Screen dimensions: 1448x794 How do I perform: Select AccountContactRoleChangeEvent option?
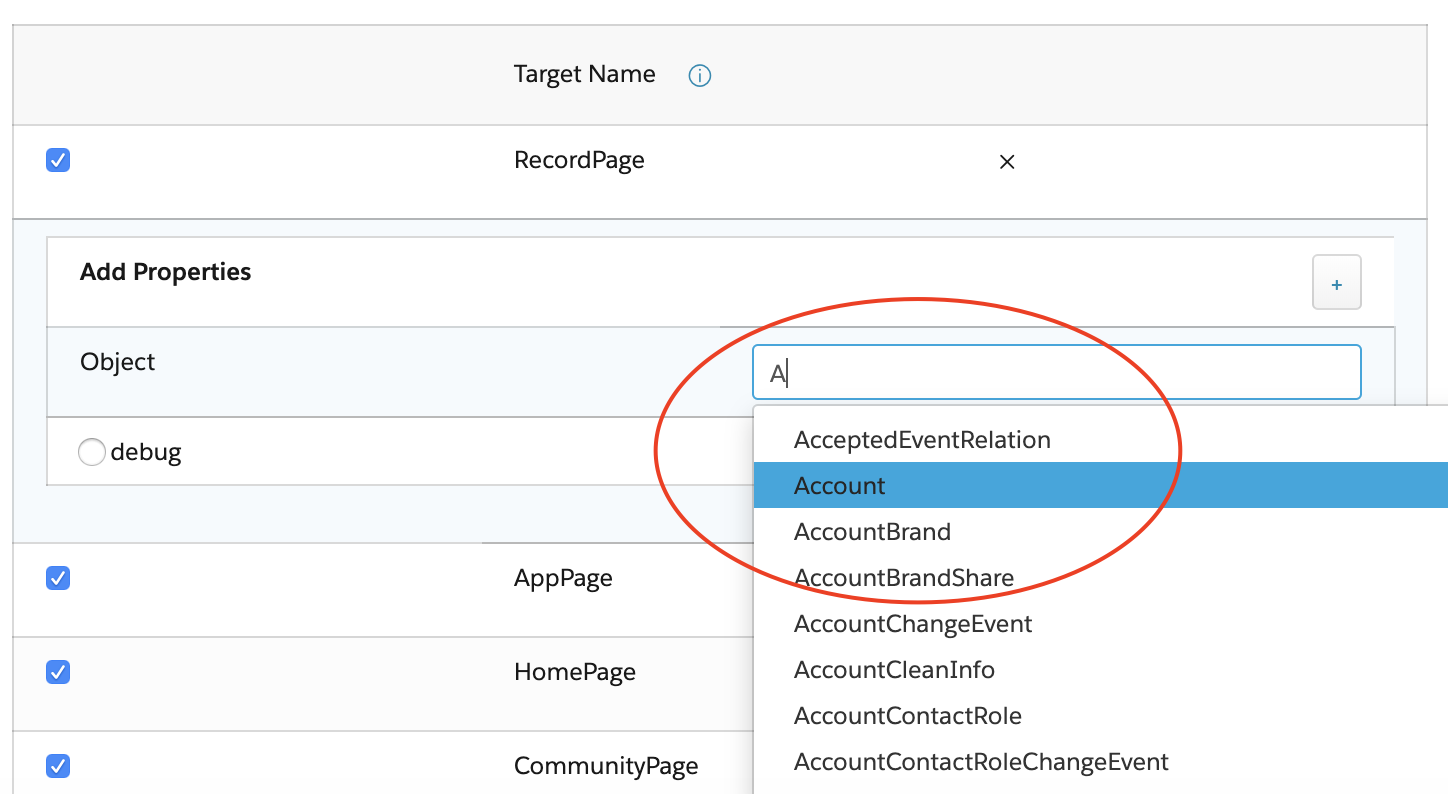coord(1100,762)
